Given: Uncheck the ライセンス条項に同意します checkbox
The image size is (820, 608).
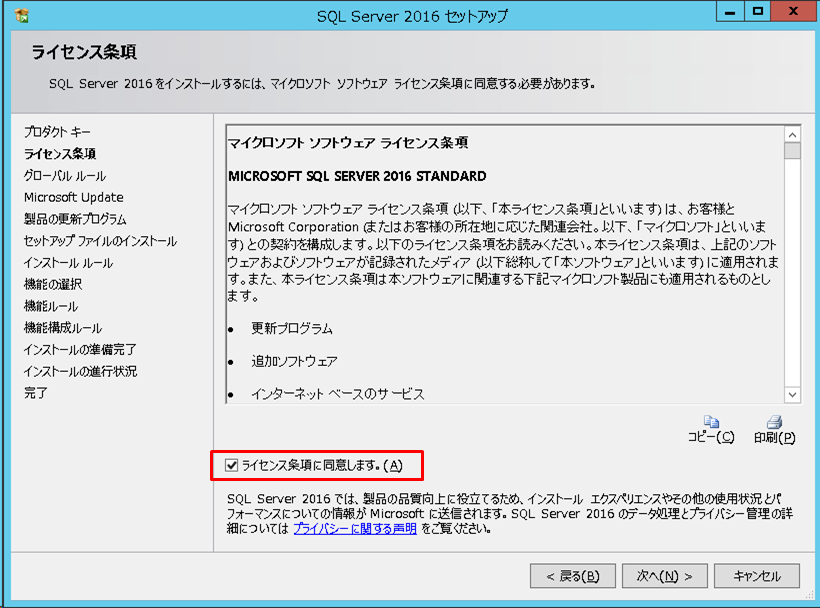Looking at the screenshot, I should tap(231, 465).
